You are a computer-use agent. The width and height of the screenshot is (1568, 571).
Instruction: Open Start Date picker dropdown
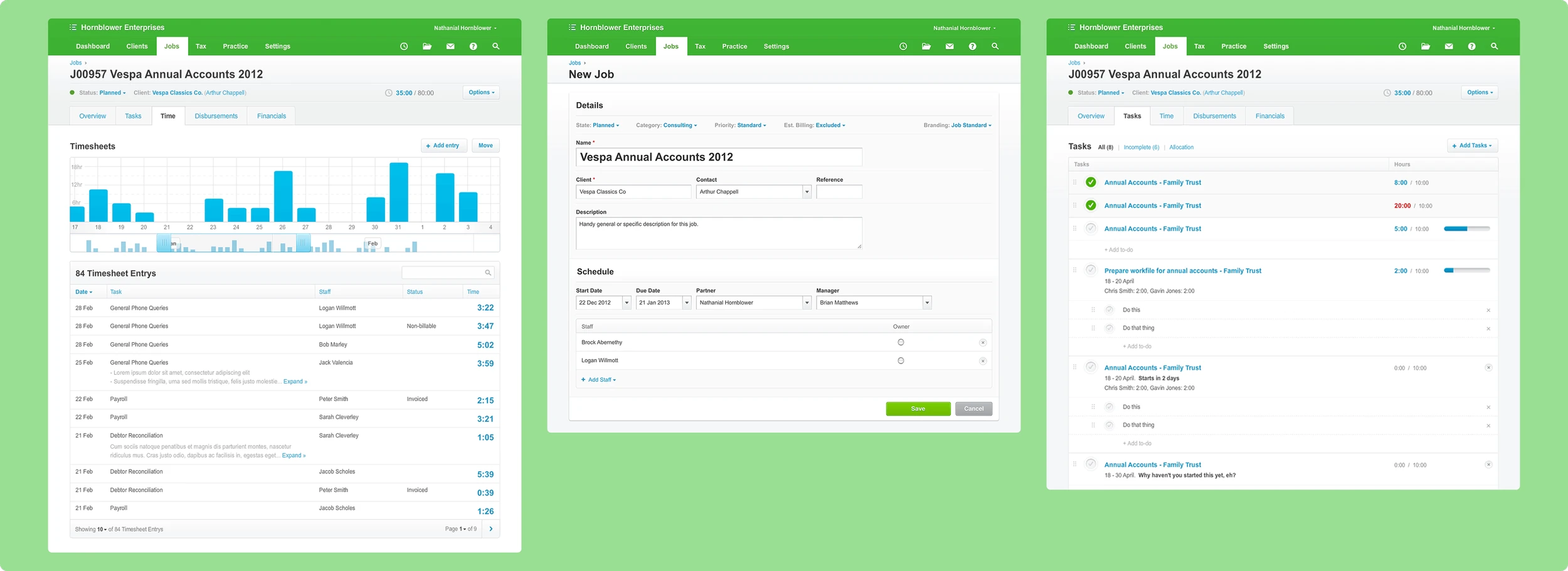coord(626,303)
